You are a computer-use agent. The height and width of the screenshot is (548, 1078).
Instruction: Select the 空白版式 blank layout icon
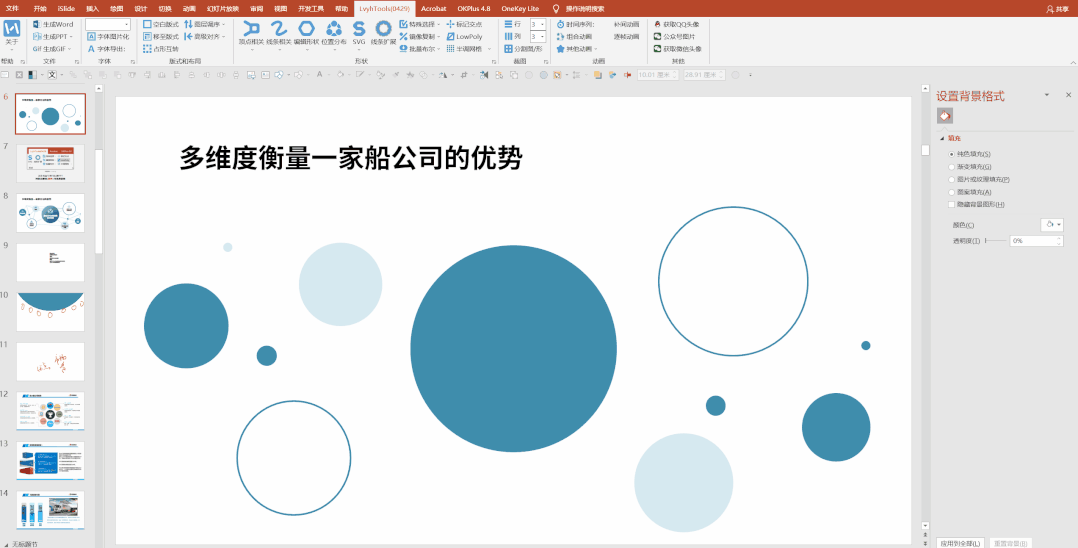pos(147,24)
